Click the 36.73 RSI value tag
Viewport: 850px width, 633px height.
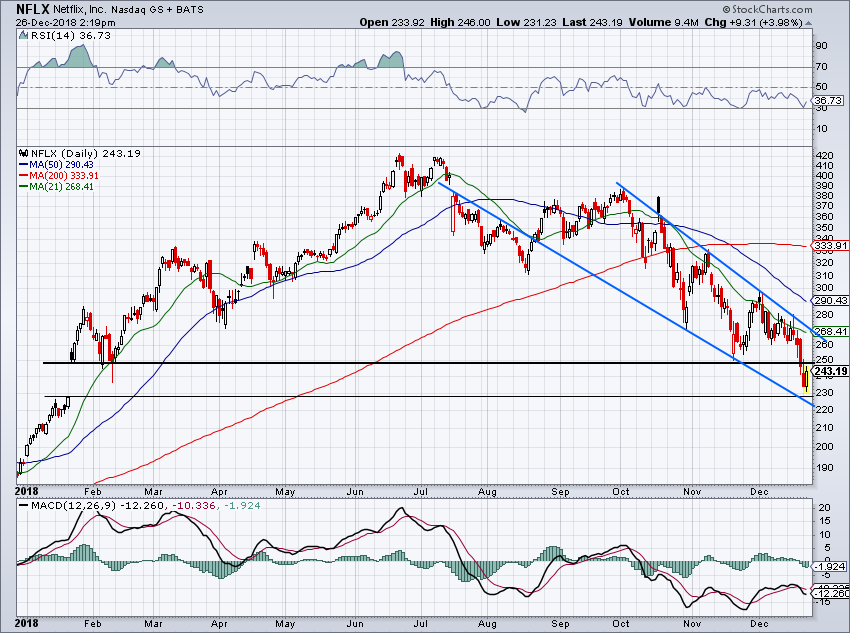828,101
